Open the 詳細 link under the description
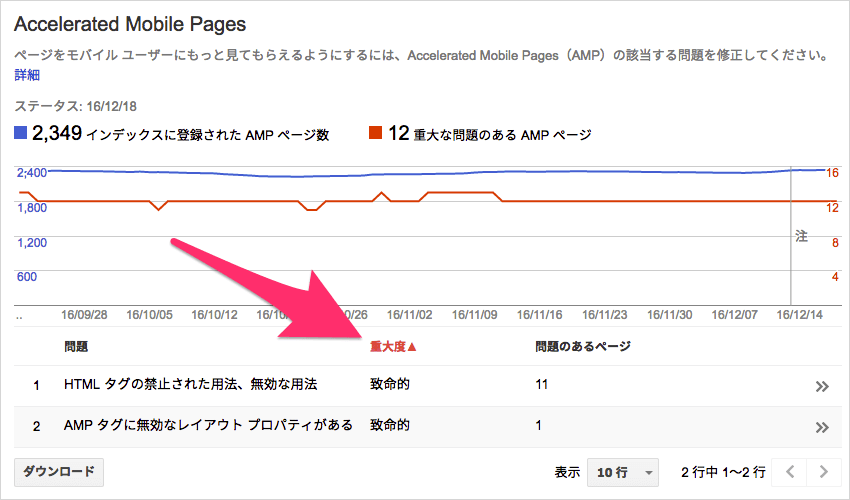This screenshot has height=500, width=850. pyautogui.click(x=27, y=75)
